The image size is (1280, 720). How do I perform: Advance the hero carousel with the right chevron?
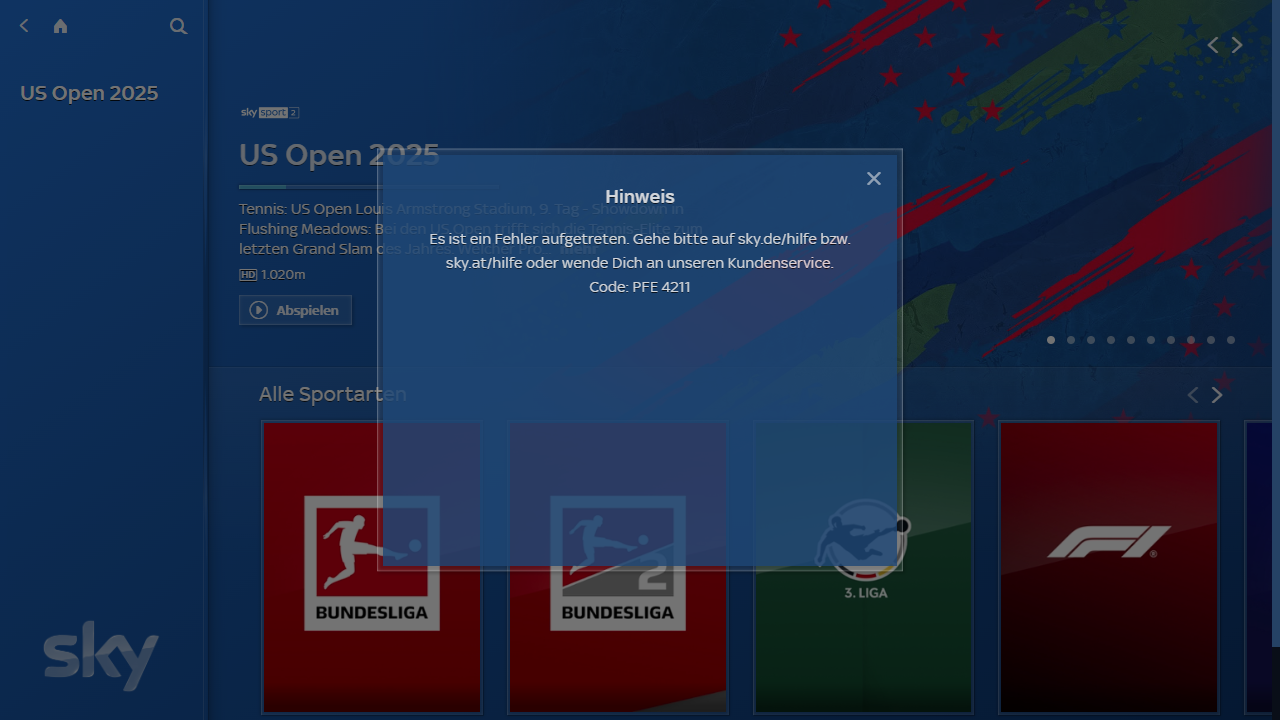coord(1237,45)
